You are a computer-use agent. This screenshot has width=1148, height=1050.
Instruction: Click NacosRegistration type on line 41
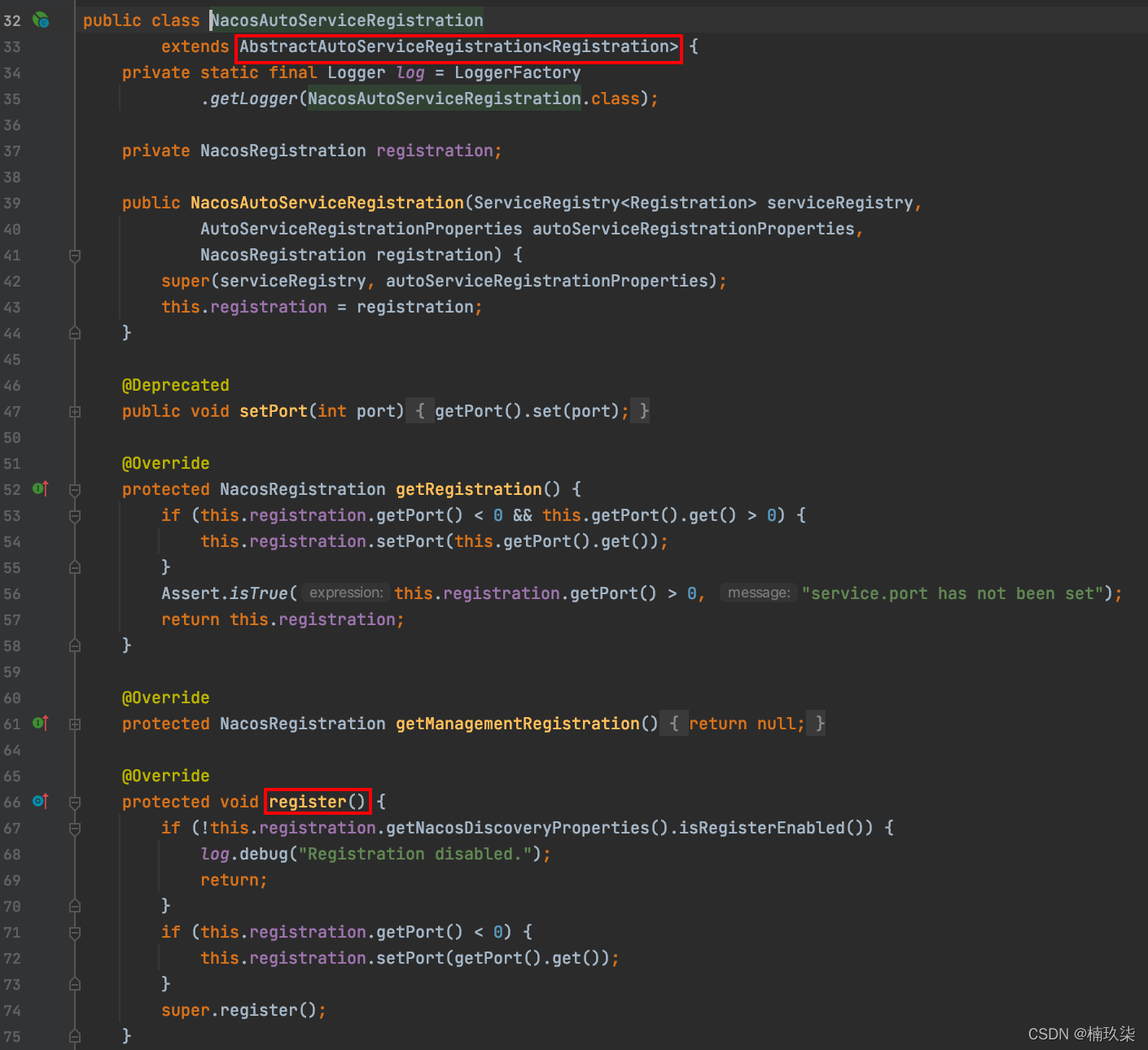pos(283,255)
